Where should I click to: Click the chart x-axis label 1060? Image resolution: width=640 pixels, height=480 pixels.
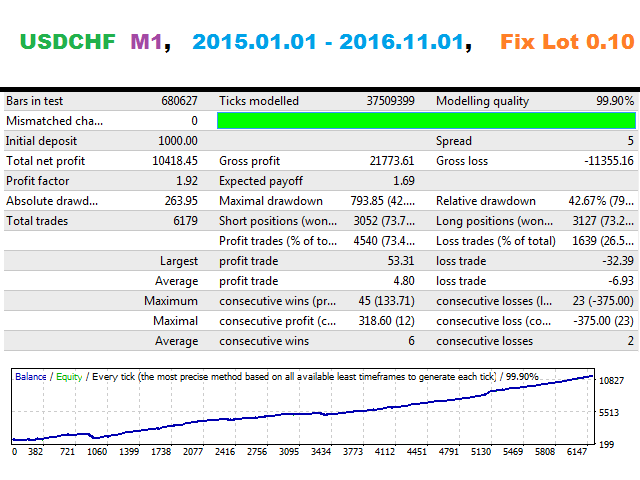[x=97, y=452]
